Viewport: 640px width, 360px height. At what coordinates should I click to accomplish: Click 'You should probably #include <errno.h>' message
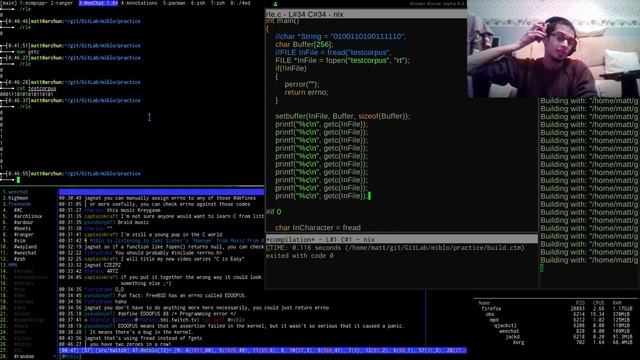(x=169, y=253)
